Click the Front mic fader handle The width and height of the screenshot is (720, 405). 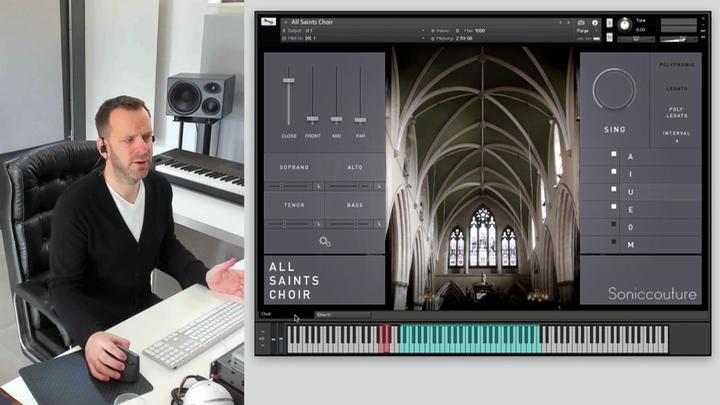click(x=312, y=119)
